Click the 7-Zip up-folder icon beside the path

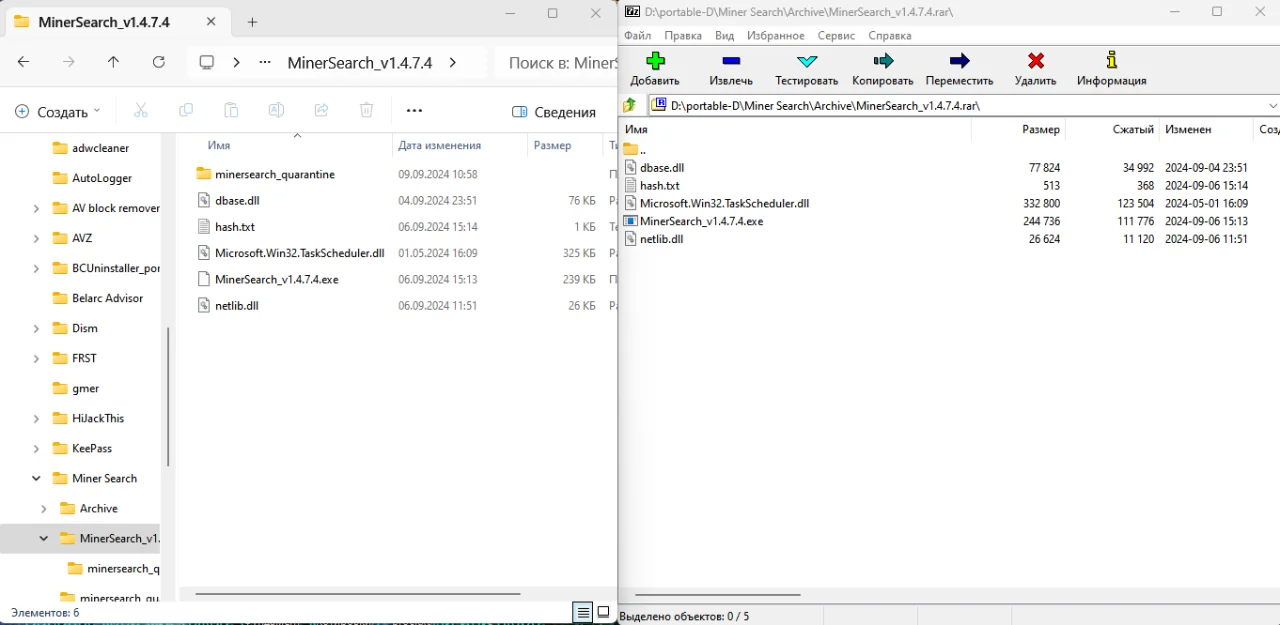(x=630, y=105)
